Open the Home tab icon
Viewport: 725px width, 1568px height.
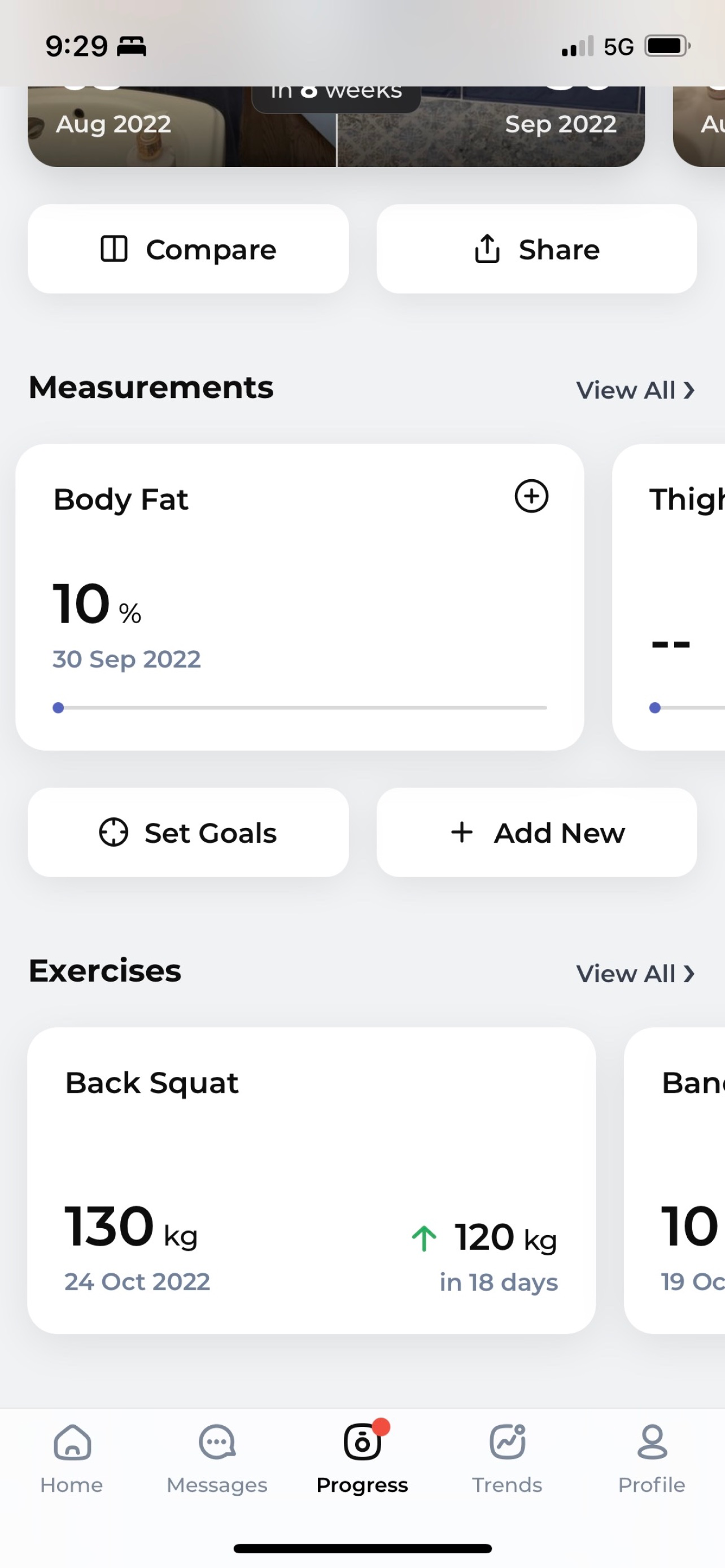pyautogui.click(x=72, y=1442)
